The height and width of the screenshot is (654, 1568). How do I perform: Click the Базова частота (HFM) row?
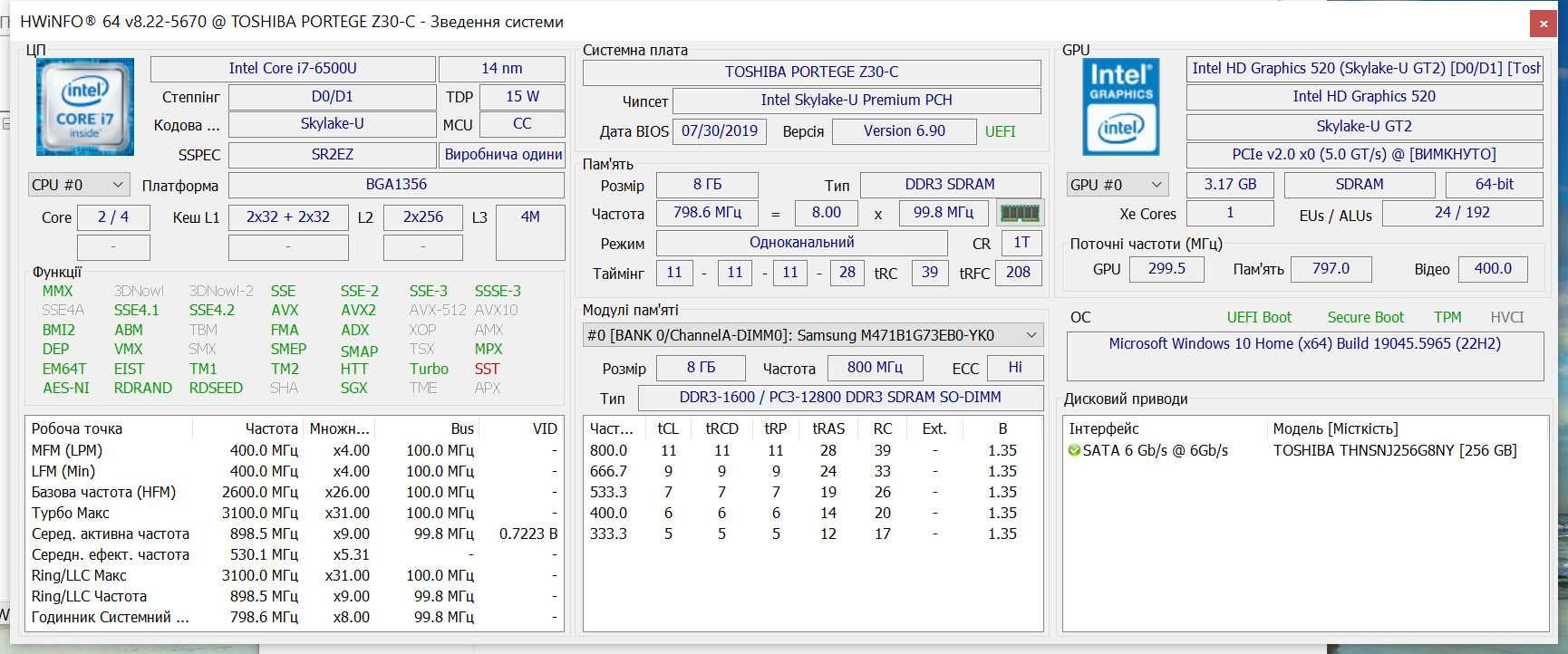295,492
